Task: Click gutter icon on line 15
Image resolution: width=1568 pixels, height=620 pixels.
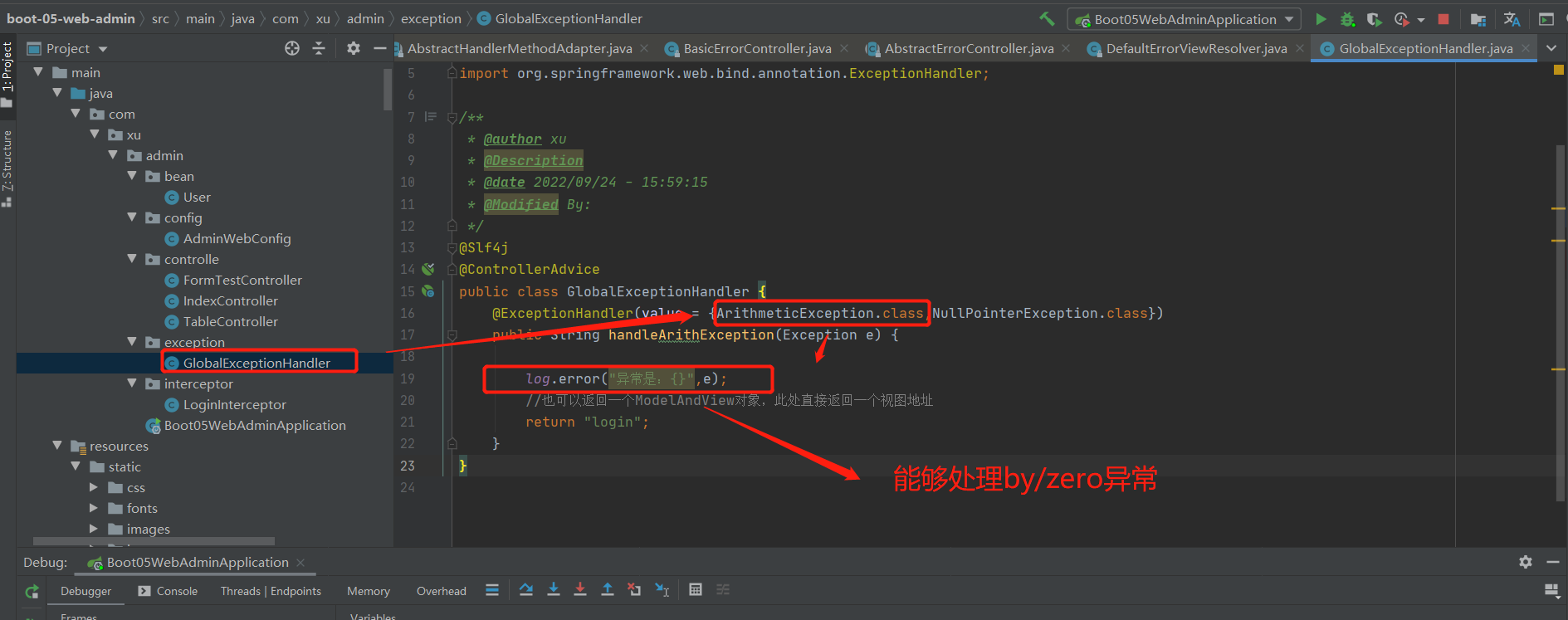Action: click(x=428, y=291)
